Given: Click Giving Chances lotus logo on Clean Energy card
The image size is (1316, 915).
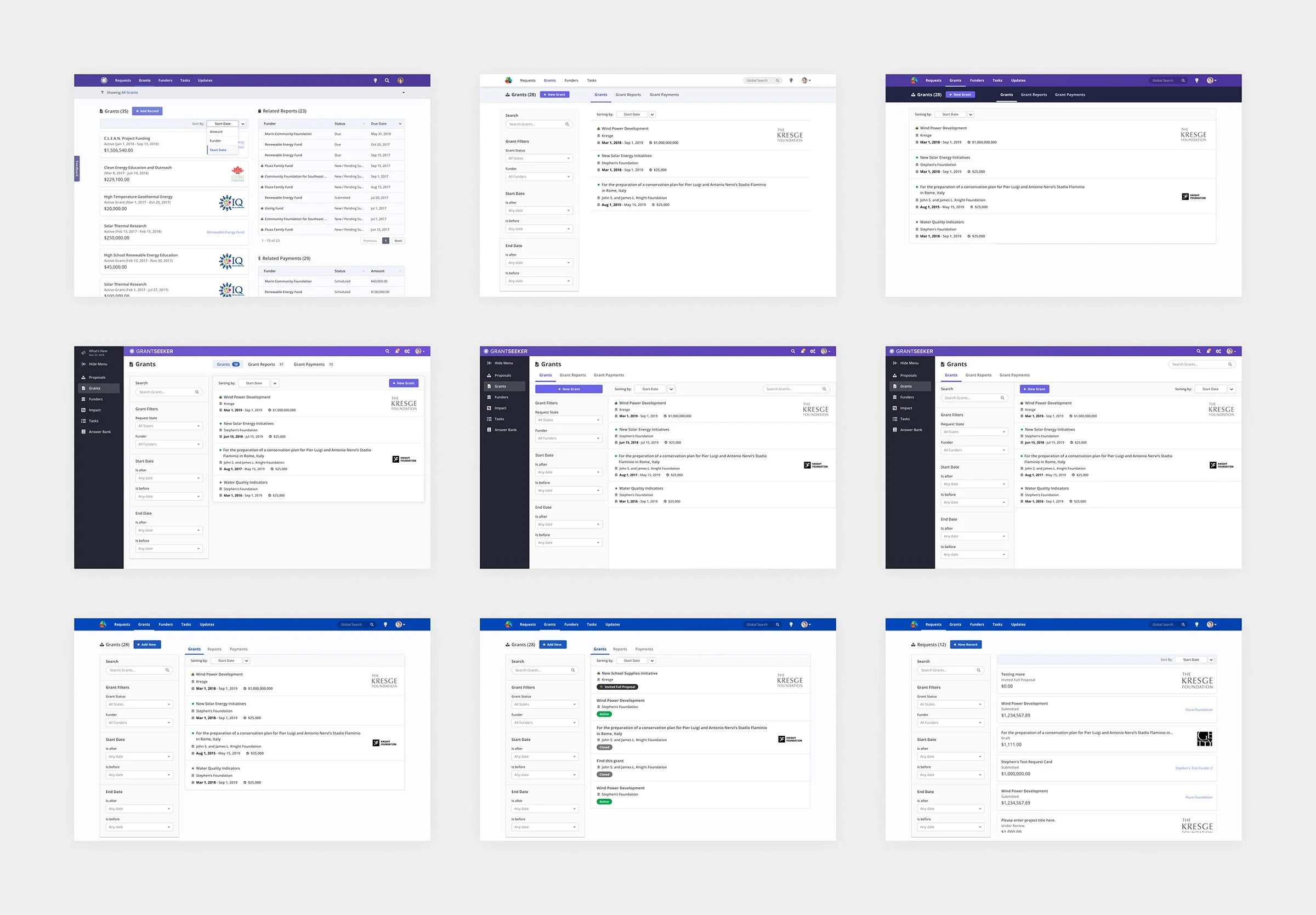Looking at the screenshot, I should [237, 173].
